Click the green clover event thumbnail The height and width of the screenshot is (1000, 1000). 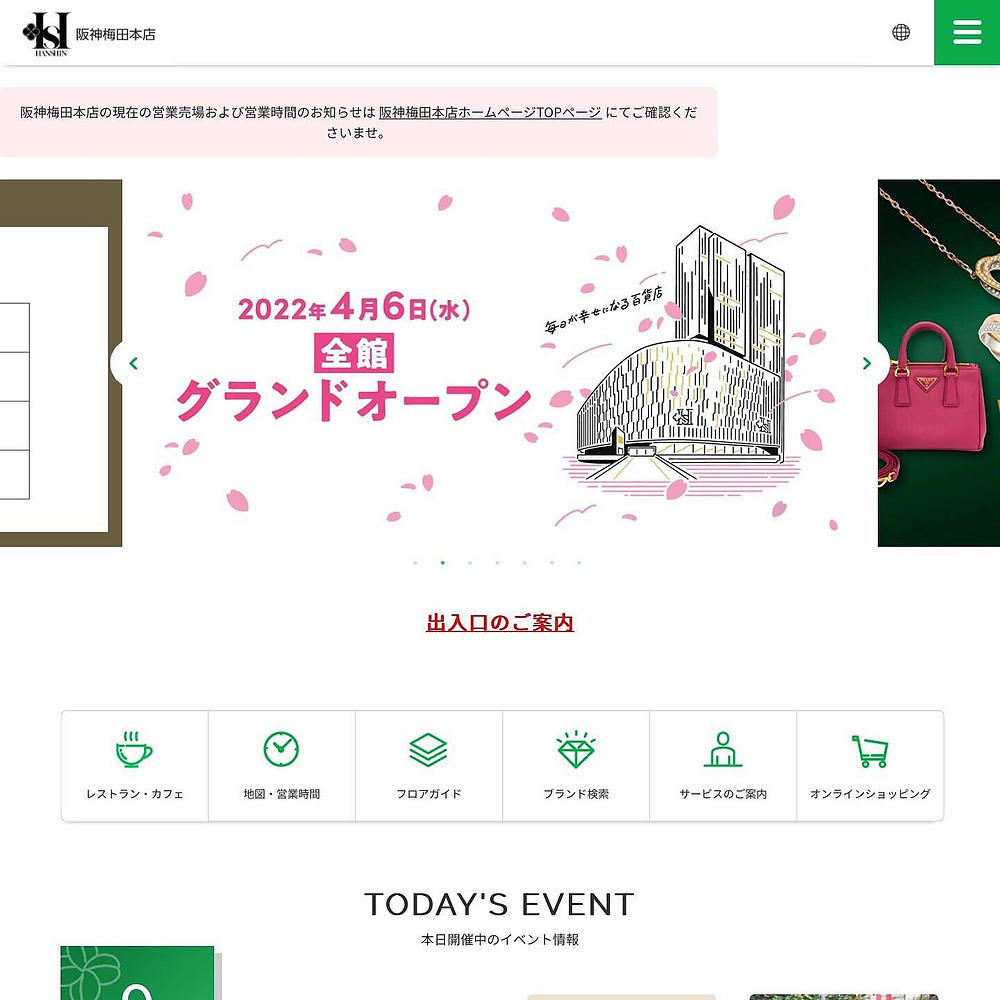[x=137, y=973]
